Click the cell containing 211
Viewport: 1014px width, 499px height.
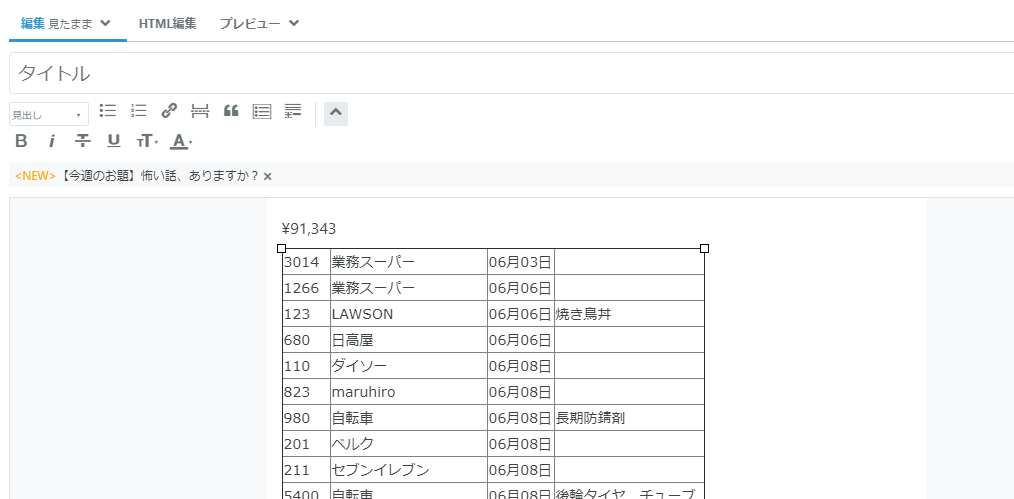pos(307,470)
